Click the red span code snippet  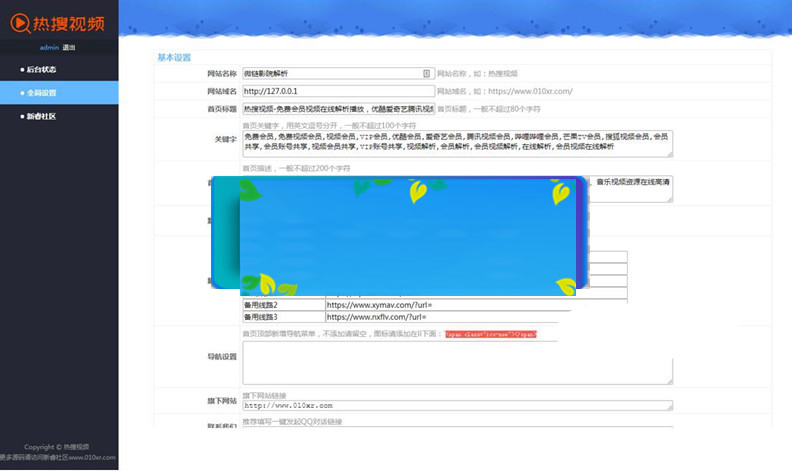[491, 334]
